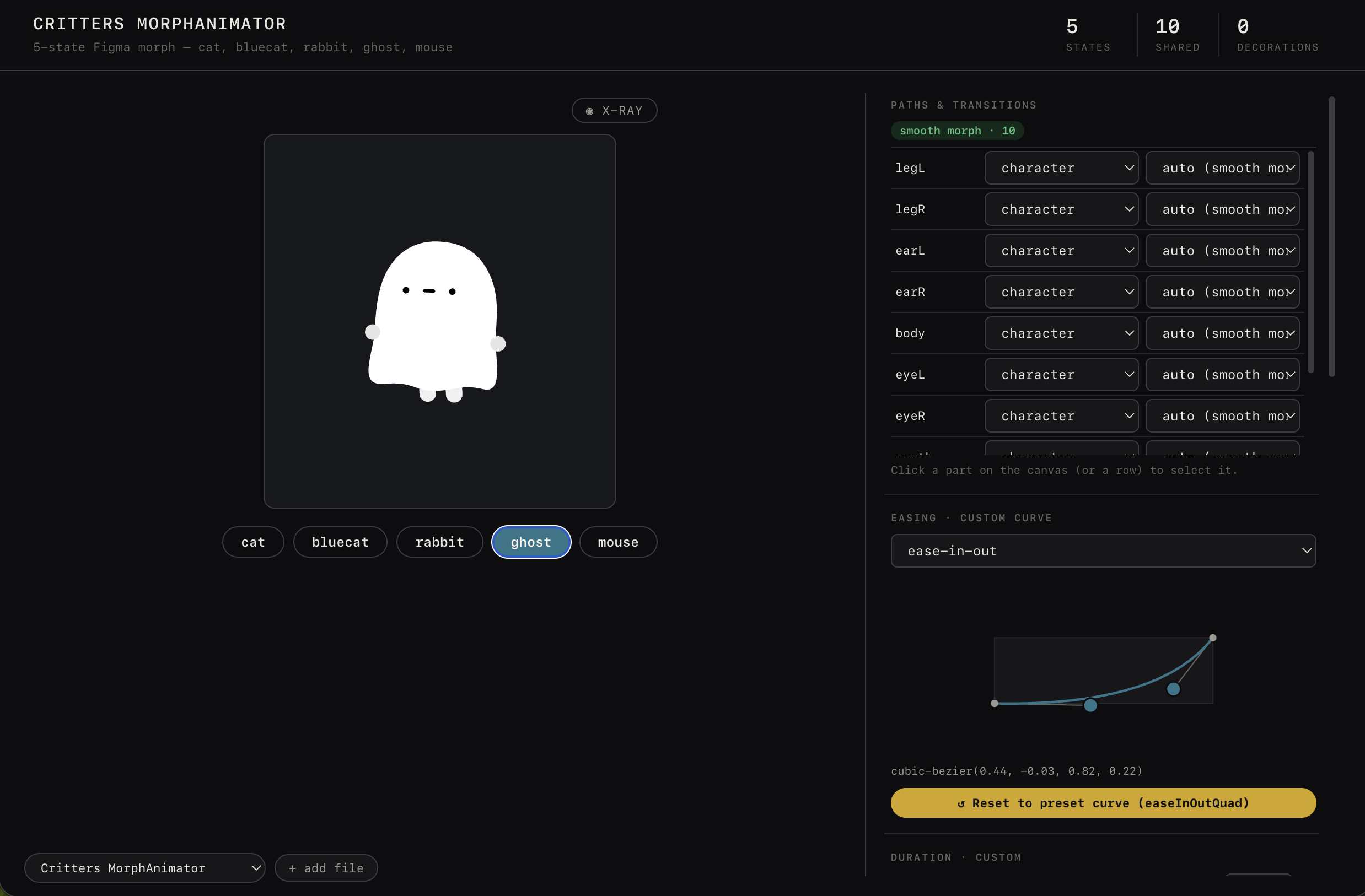The height and width of the screenshot is (896, 1365).
Task: Open the earL auto transition dropdown
Action: click(x=1222, y=251)
